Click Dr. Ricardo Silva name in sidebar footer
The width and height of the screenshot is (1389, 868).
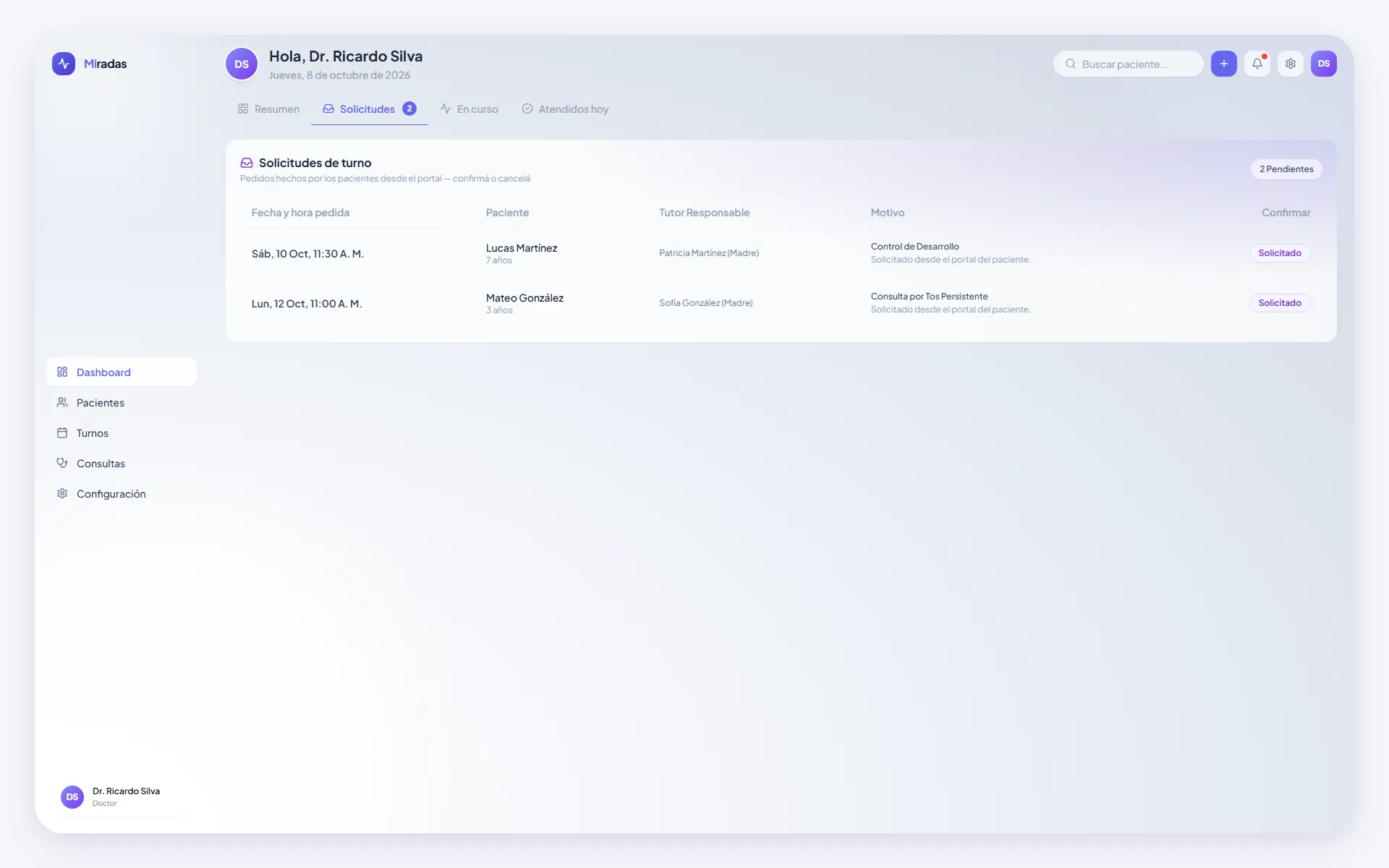tap(126, 791)
